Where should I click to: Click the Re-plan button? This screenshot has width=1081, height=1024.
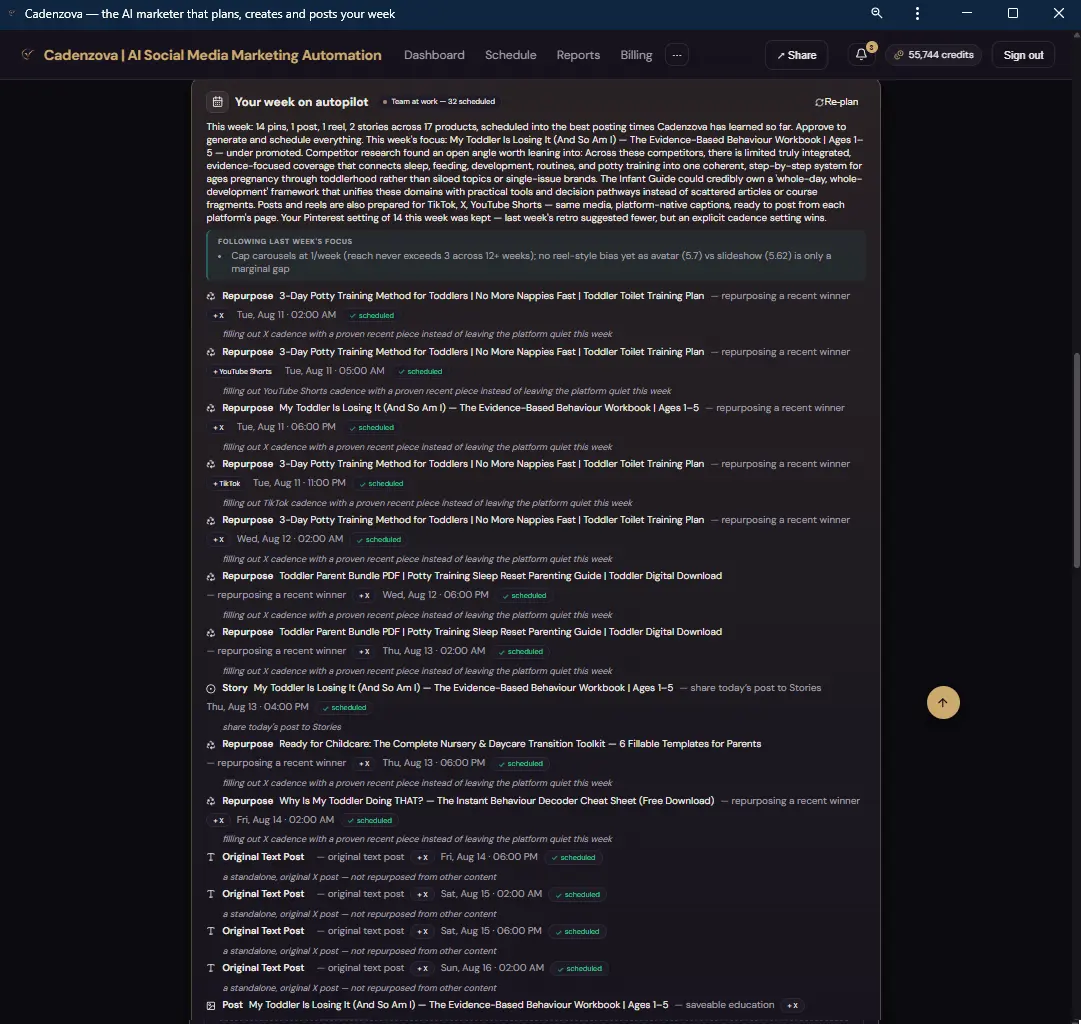[836, 101]
